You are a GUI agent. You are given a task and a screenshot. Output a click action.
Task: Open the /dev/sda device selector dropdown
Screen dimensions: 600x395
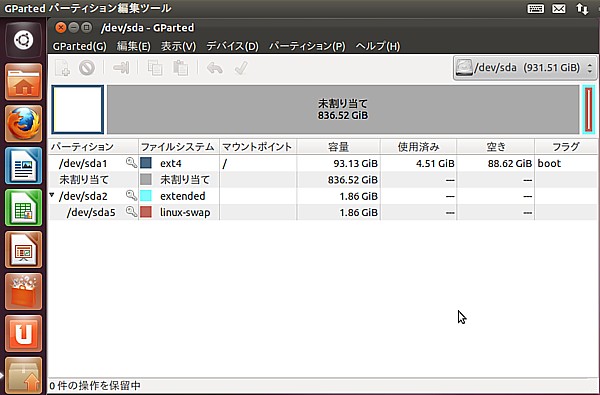[x=525, y=68]
